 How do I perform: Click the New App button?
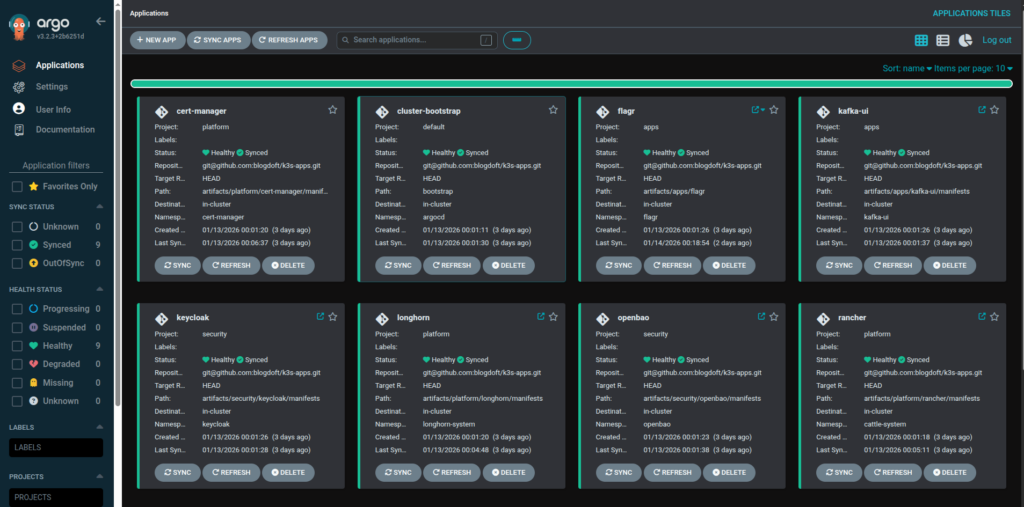[x=157, y=40]
